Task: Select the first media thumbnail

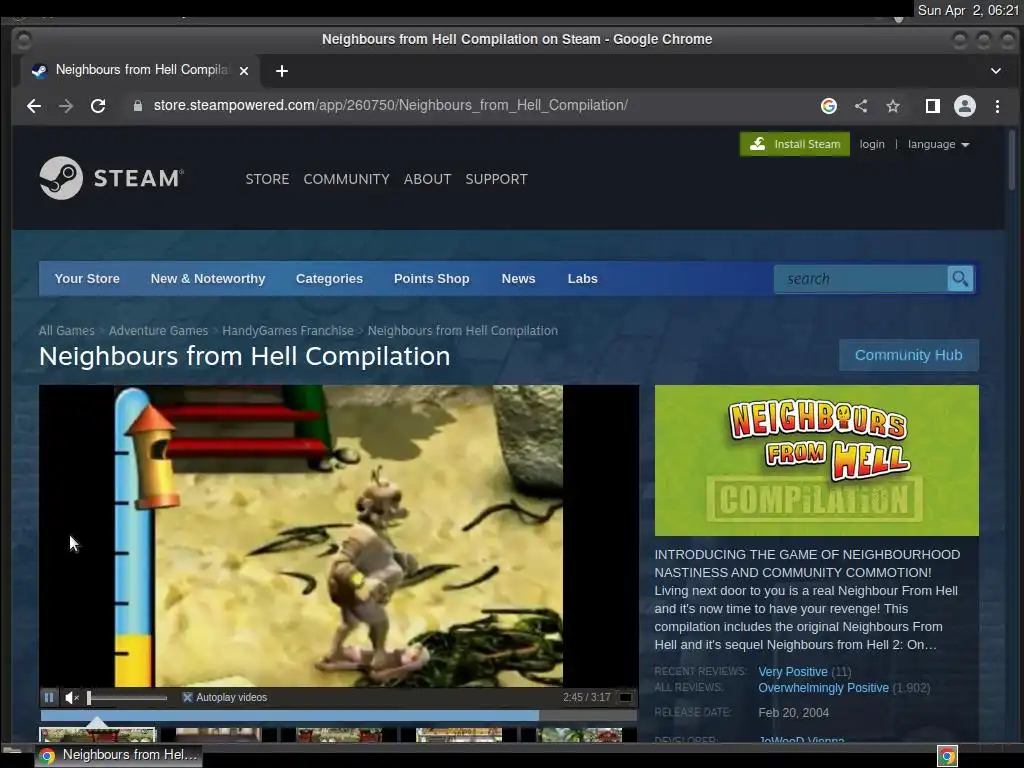Action: click(97, 735)
